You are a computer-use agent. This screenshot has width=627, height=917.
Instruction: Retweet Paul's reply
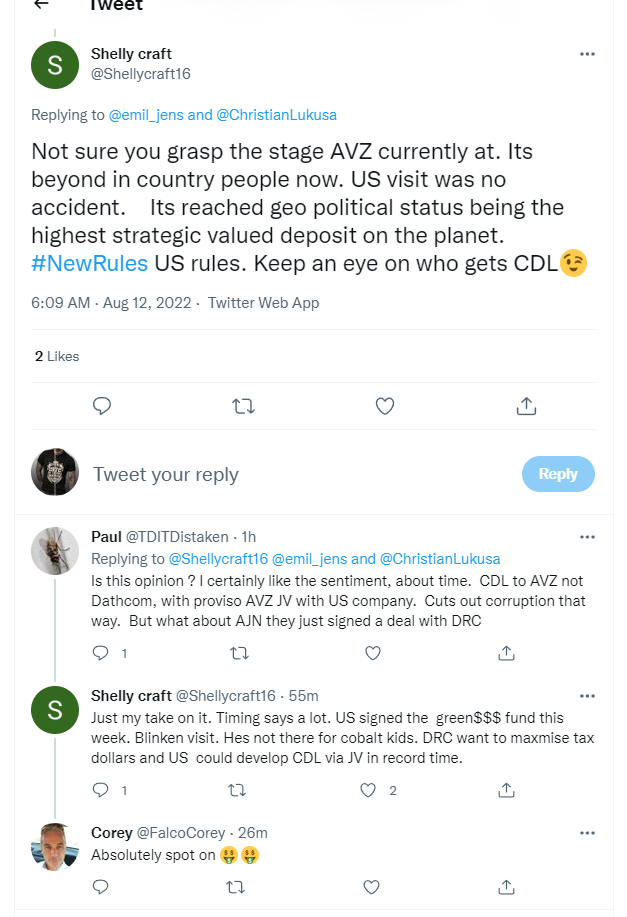pos(236,653)
